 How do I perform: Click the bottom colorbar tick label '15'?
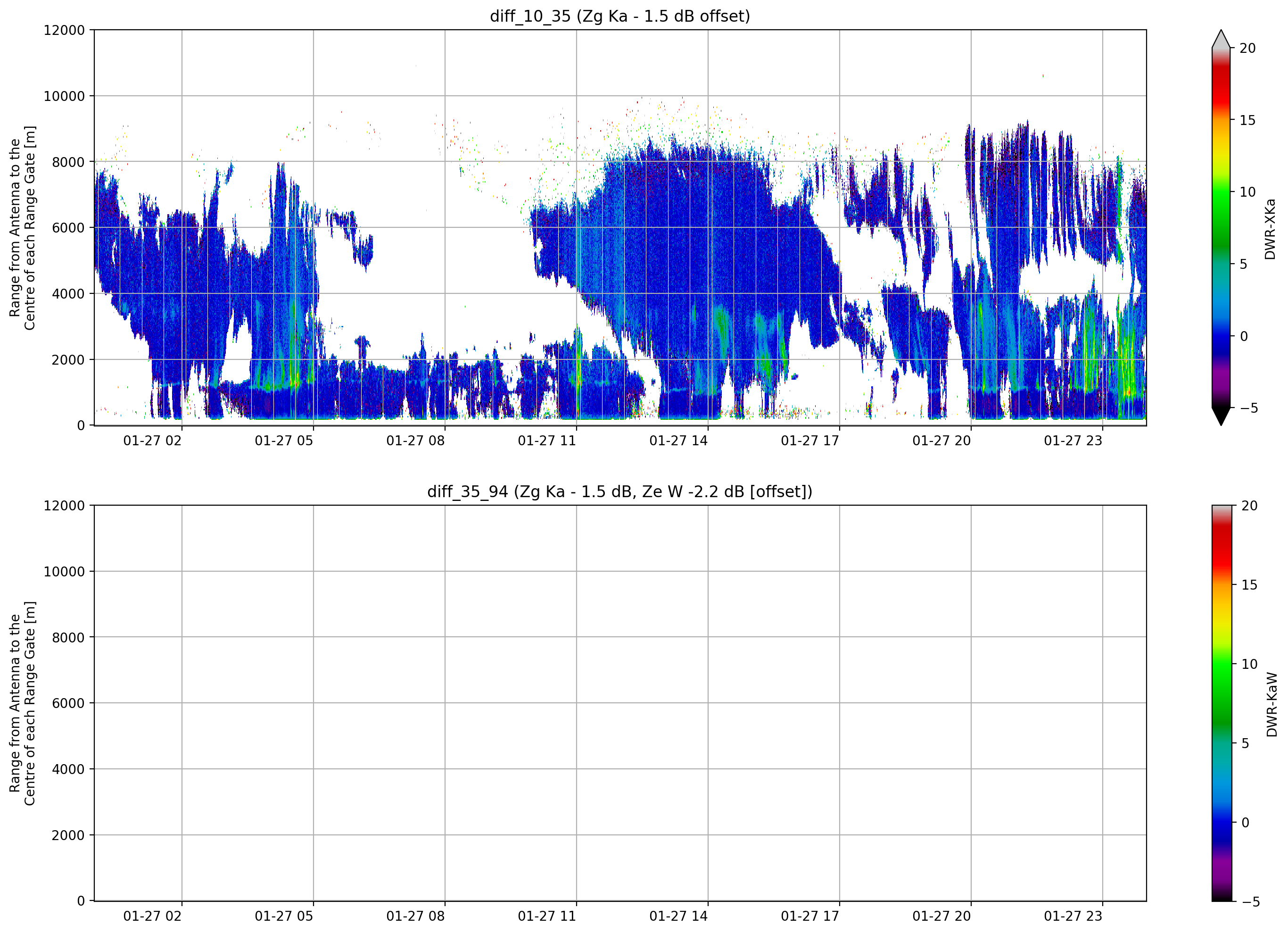(x=1249, y=585)
